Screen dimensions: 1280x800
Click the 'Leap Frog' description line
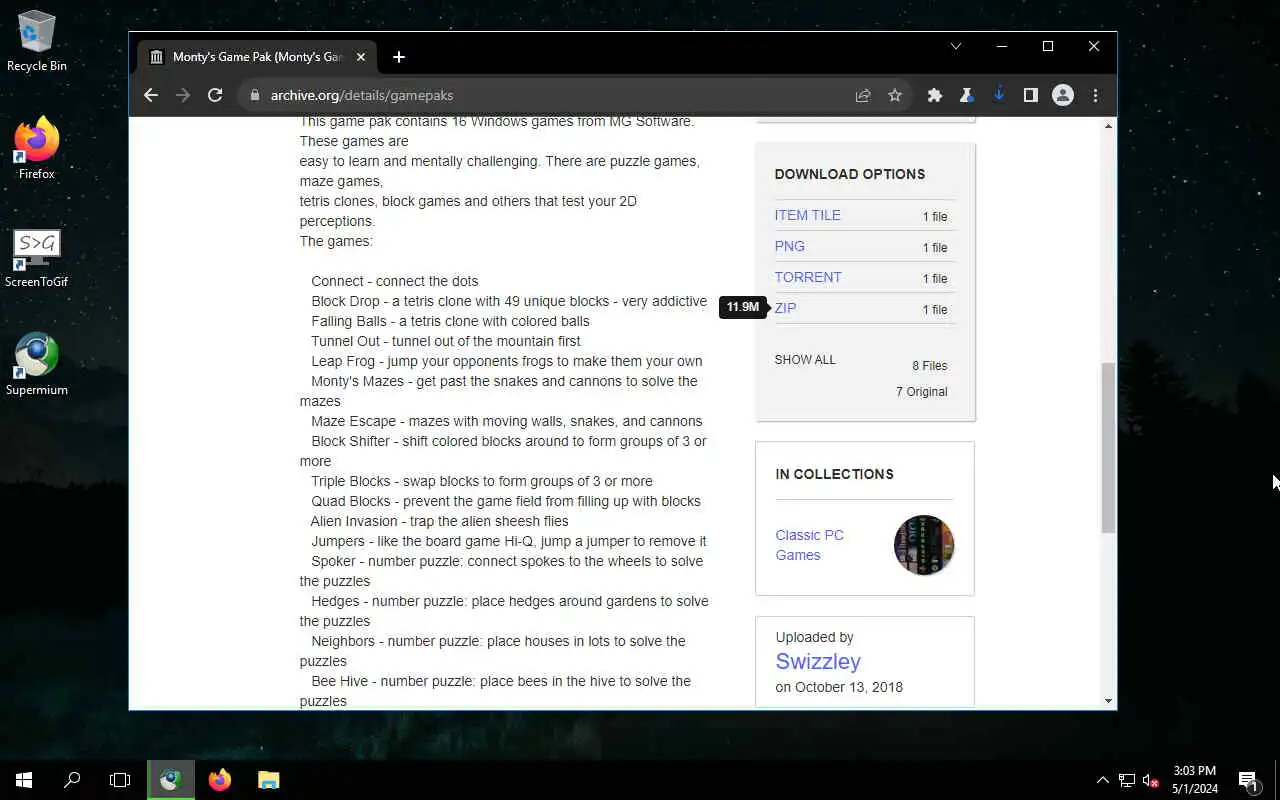click(507, 361)
